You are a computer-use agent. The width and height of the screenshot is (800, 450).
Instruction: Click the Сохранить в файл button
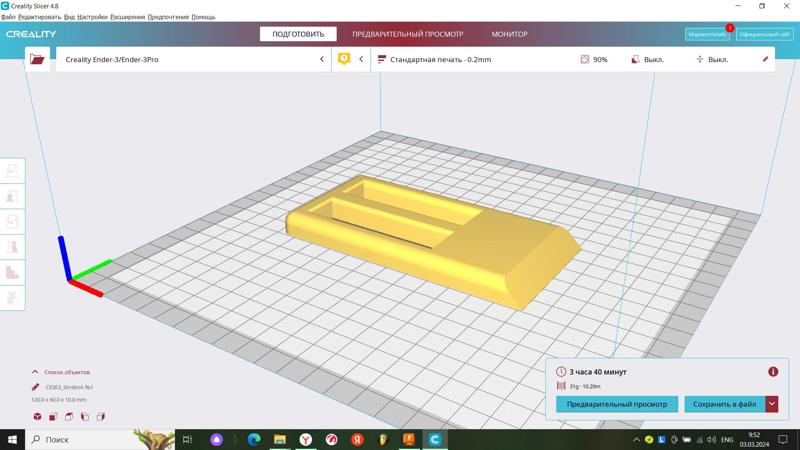[724, 404]
